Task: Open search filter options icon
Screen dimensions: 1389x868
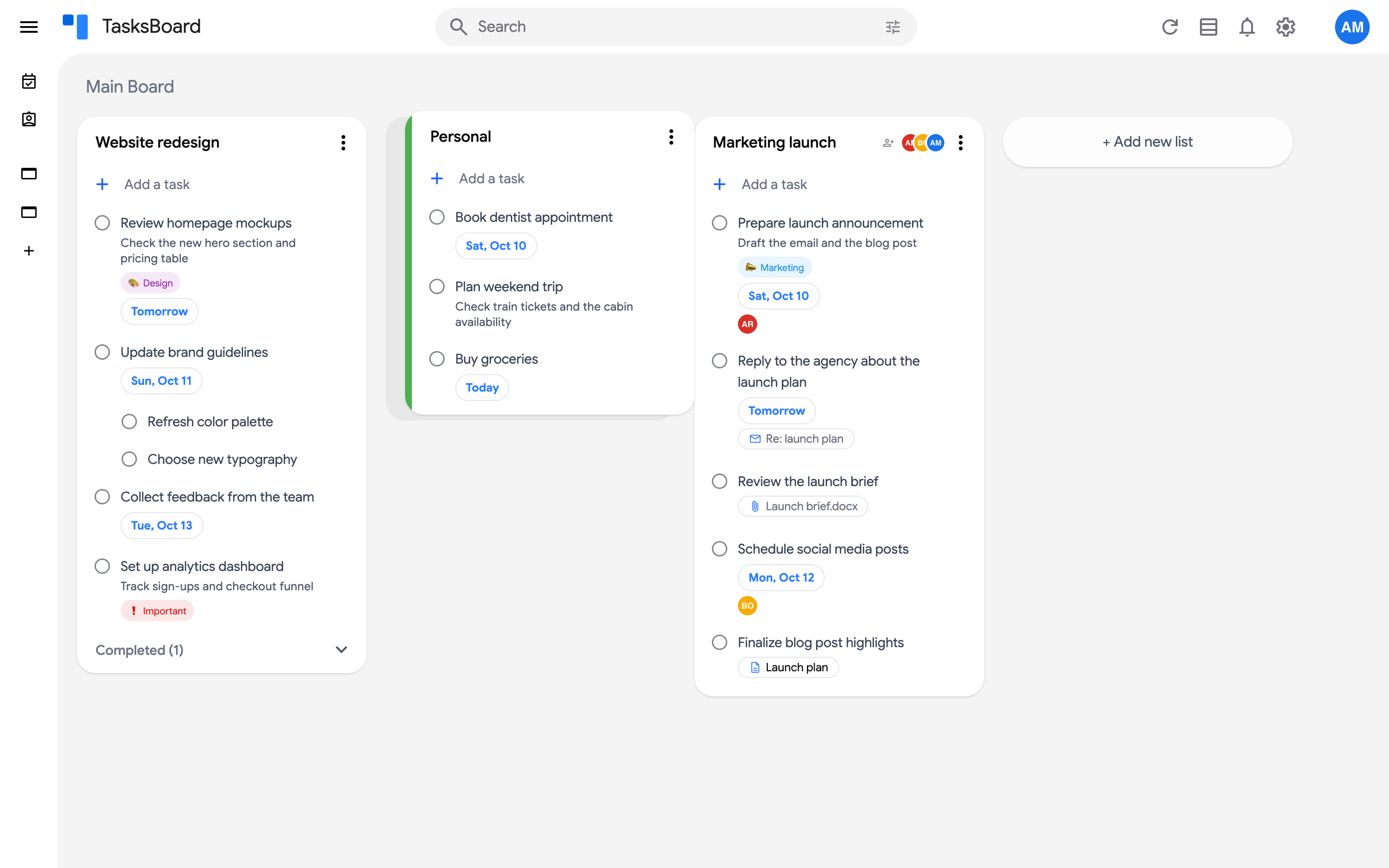Action: pos(893,27)
